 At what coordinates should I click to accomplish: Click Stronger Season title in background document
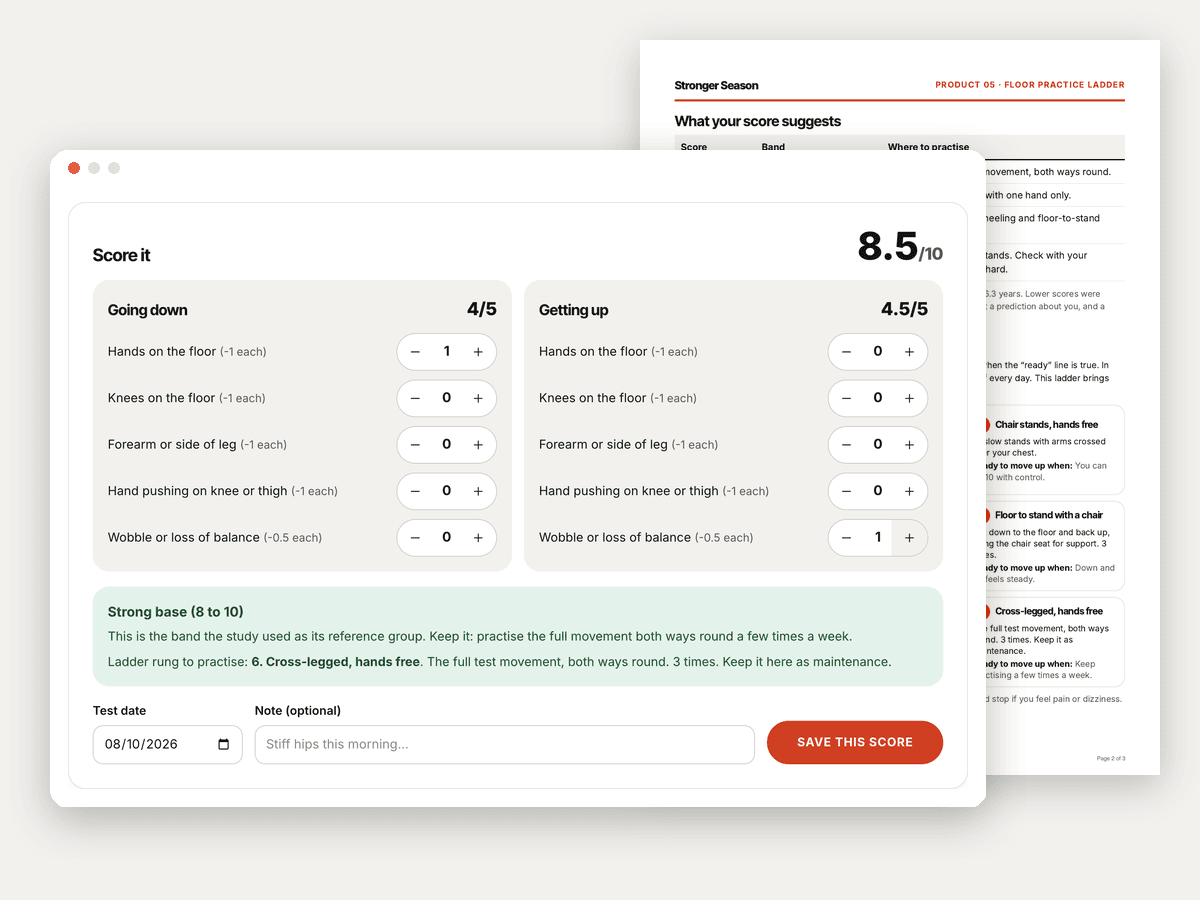[x=717, y=86]
